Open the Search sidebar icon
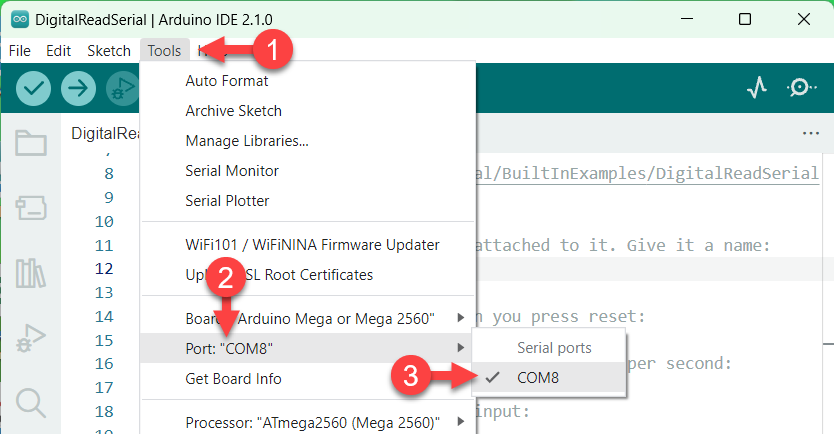This screenshot has height=434, width=834. pos(31,403)
